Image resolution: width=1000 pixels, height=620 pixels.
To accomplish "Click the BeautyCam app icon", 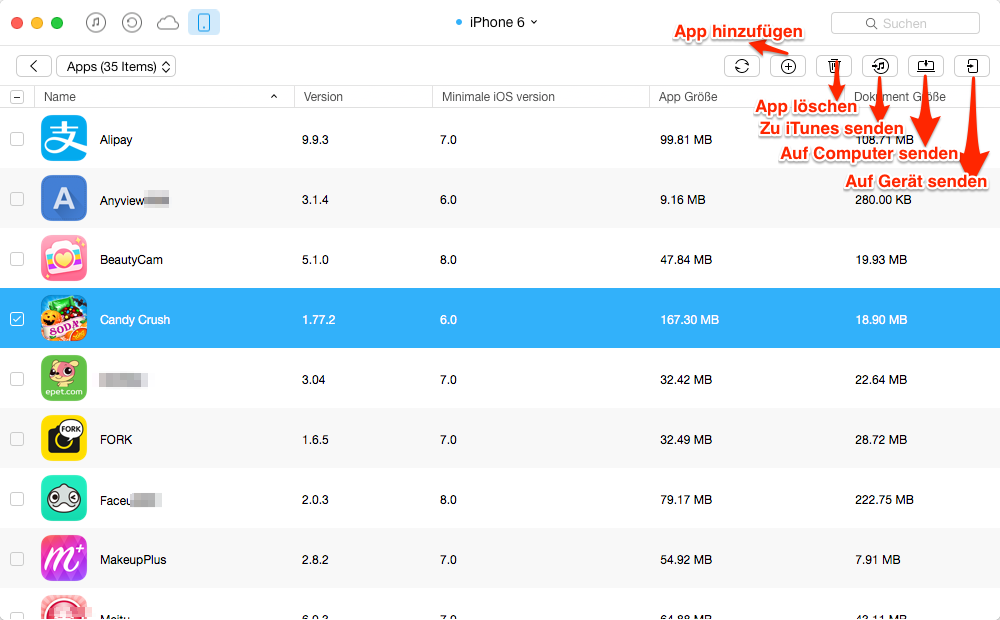I will click(x=64, y=258).
